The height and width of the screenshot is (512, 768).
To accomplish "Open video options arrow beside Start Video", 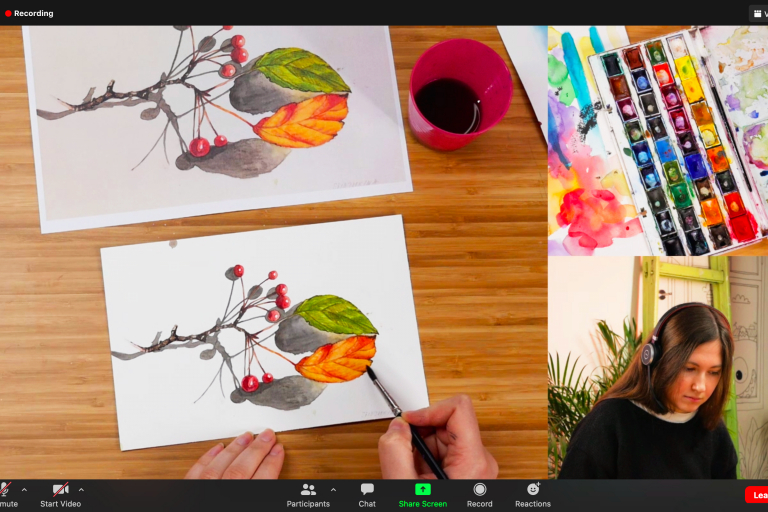I will point(81,490).
